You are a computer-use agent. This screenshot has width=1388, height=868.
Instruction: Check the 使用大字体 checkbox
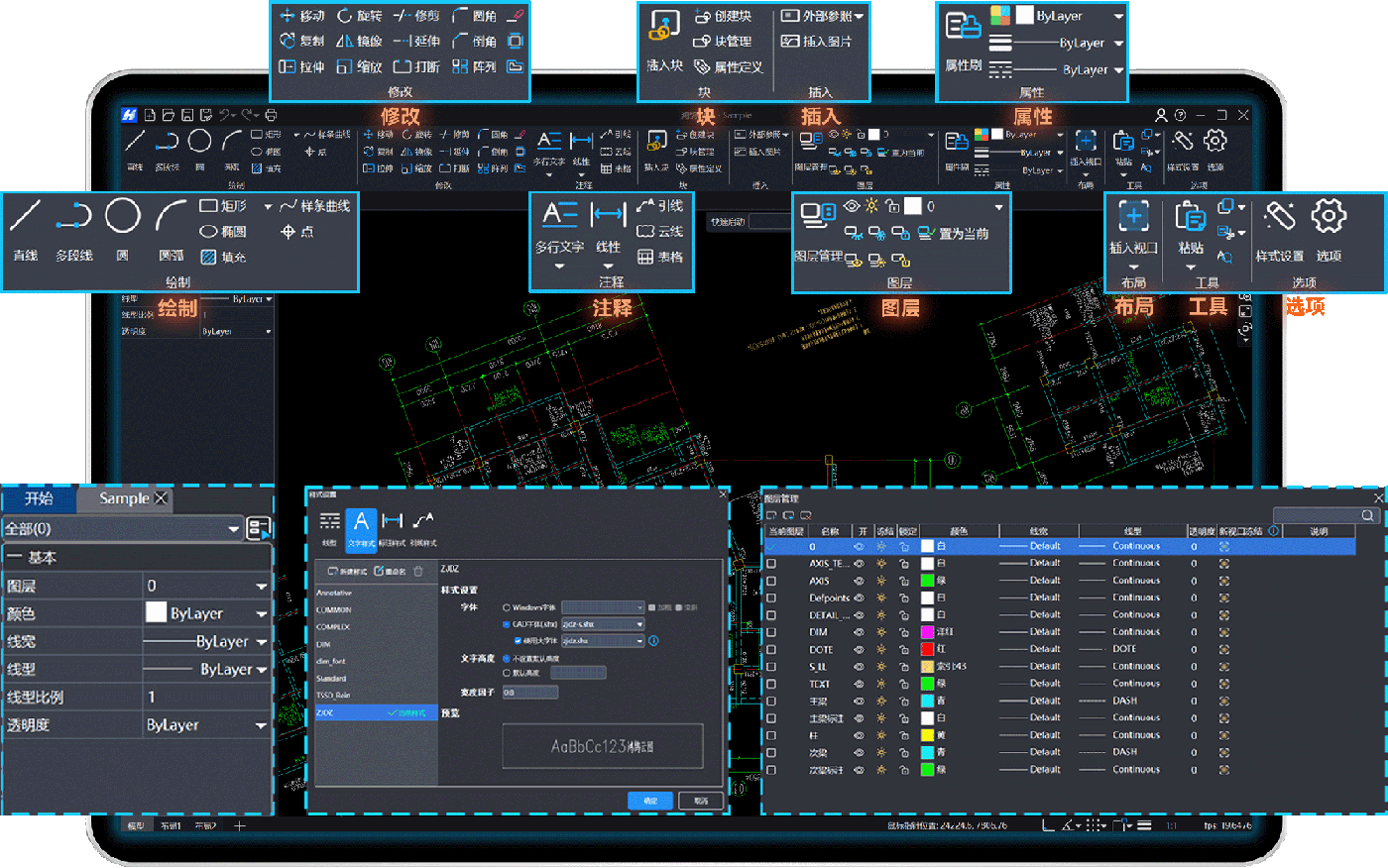pyautogui.click(x=518, y=641)
